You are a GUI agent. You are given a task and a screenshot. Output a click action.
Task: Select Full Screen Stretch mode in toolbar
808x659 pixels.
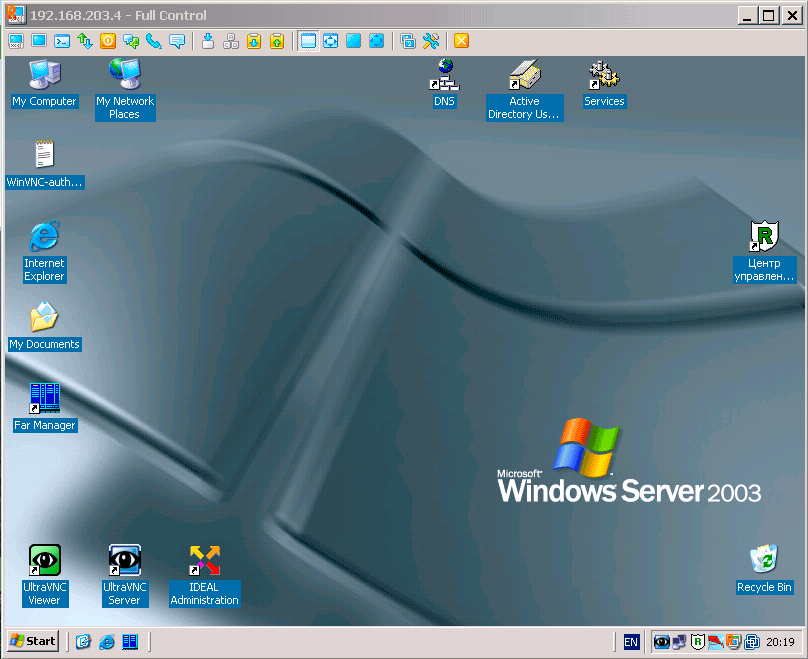point(377,41)
